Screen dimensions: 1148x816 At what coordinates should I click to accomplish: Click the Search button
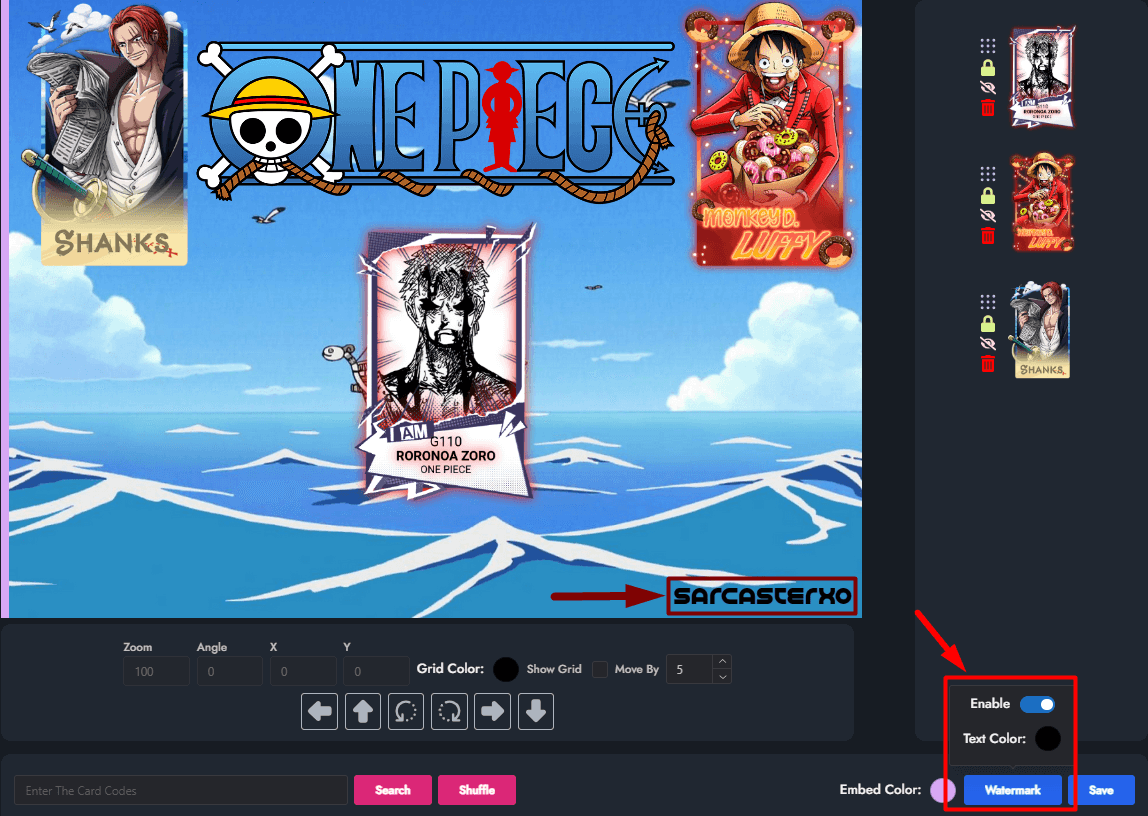(393, 790)
